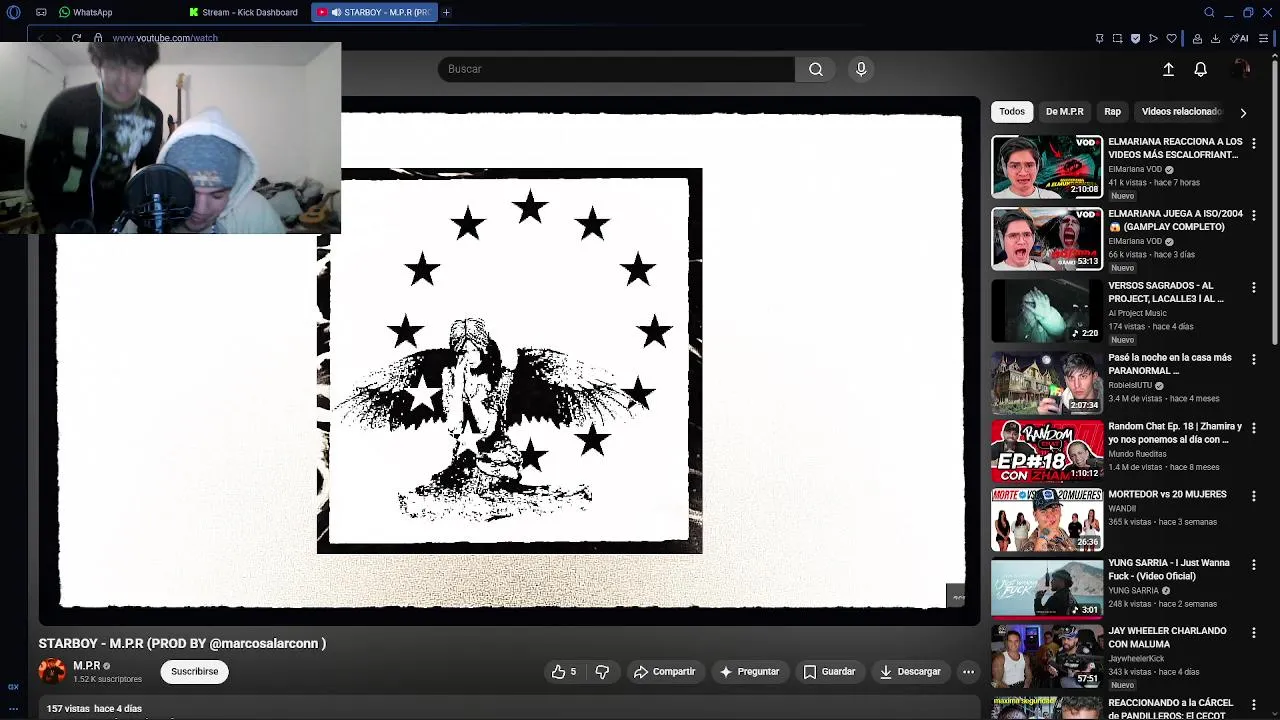This screenshot has height=720, width=1280.
Task: Select the Todos filter chip
Action: pos(1012,112)
